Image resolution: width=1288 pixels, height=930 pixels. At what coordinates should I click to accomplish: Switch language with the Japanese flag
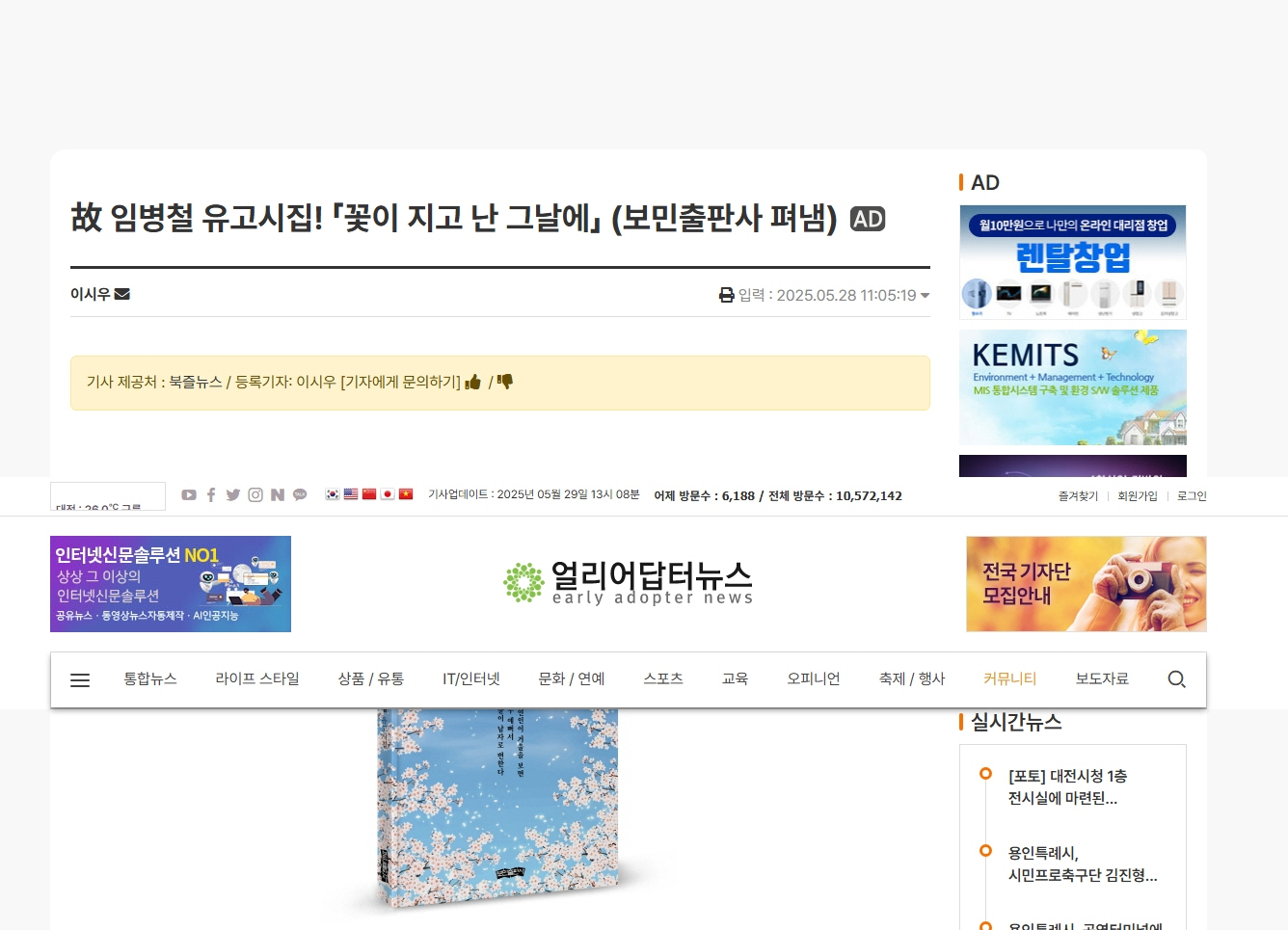(x=388, y=494)
